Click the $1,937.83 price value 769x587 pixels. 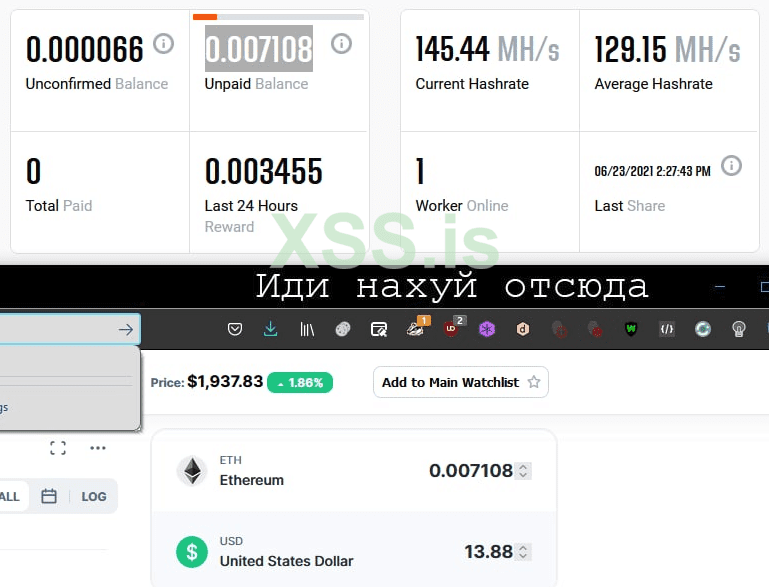click(x=225, y=381)
